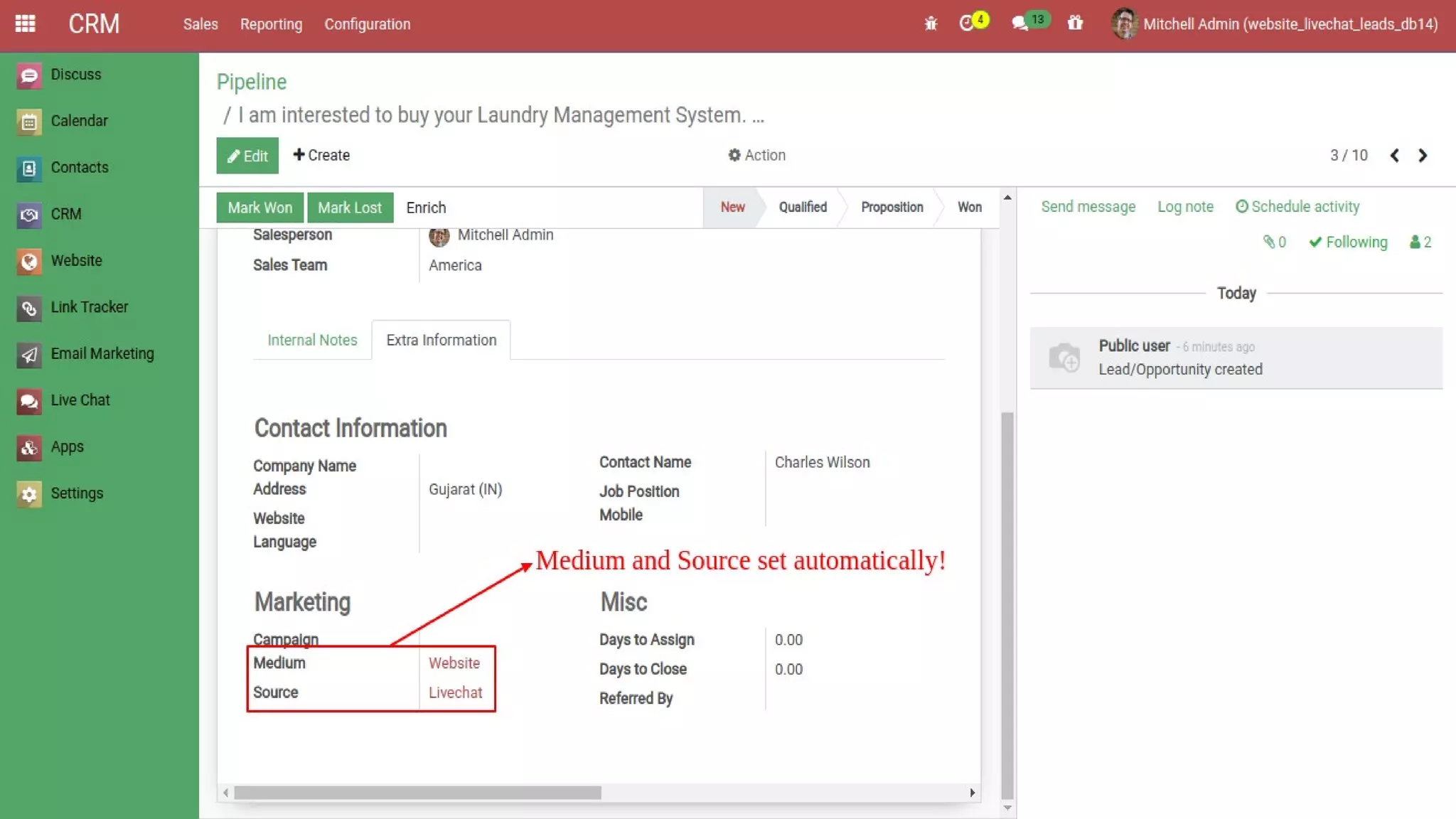
Task: Open Discuss from the sidebar
Action: [x=75, y=75]
